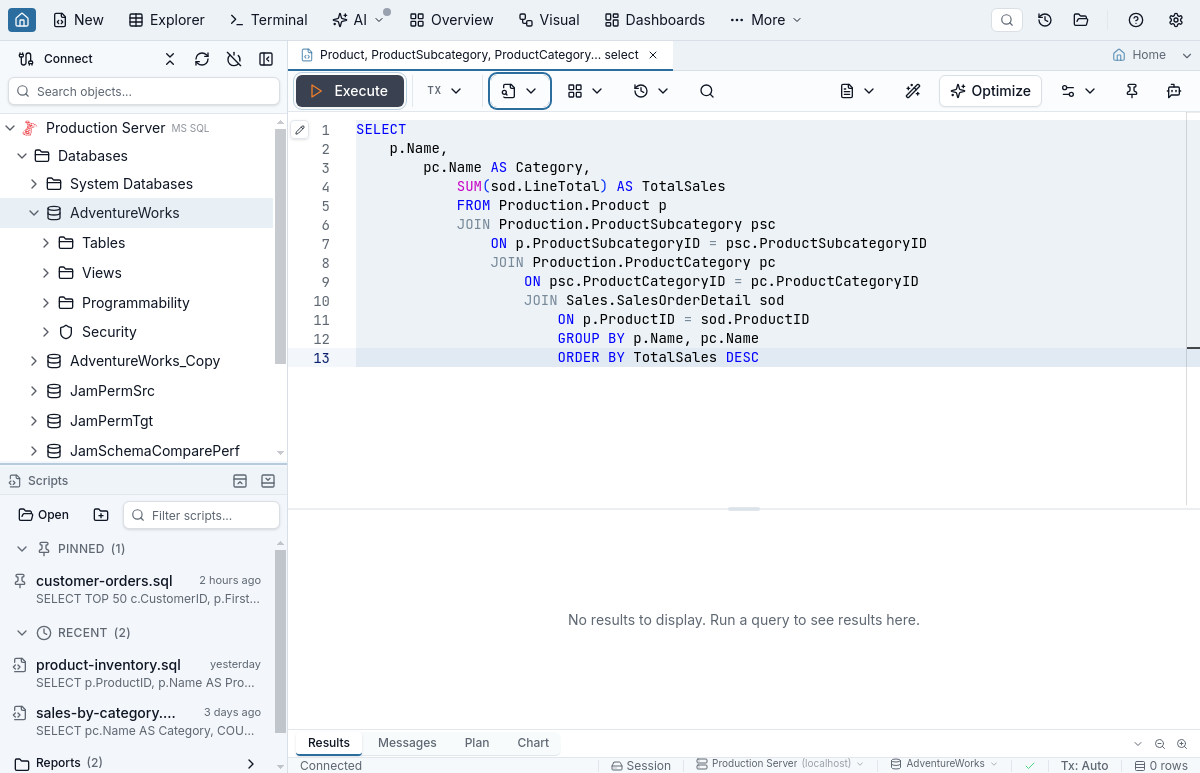Collapse the Scripts panel upward icon
The width and height of the screenshot is (1200, 773).
click(x=240, y=481)
